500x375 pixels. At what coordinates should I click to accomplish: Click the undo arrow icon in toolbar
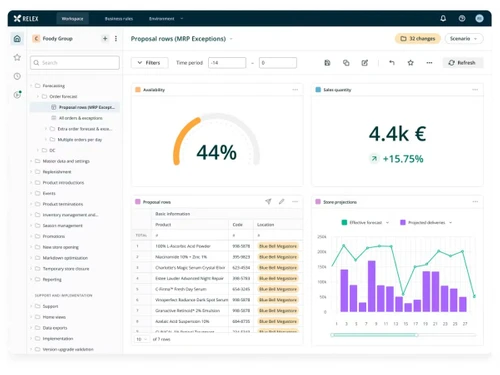coord(392,63)
